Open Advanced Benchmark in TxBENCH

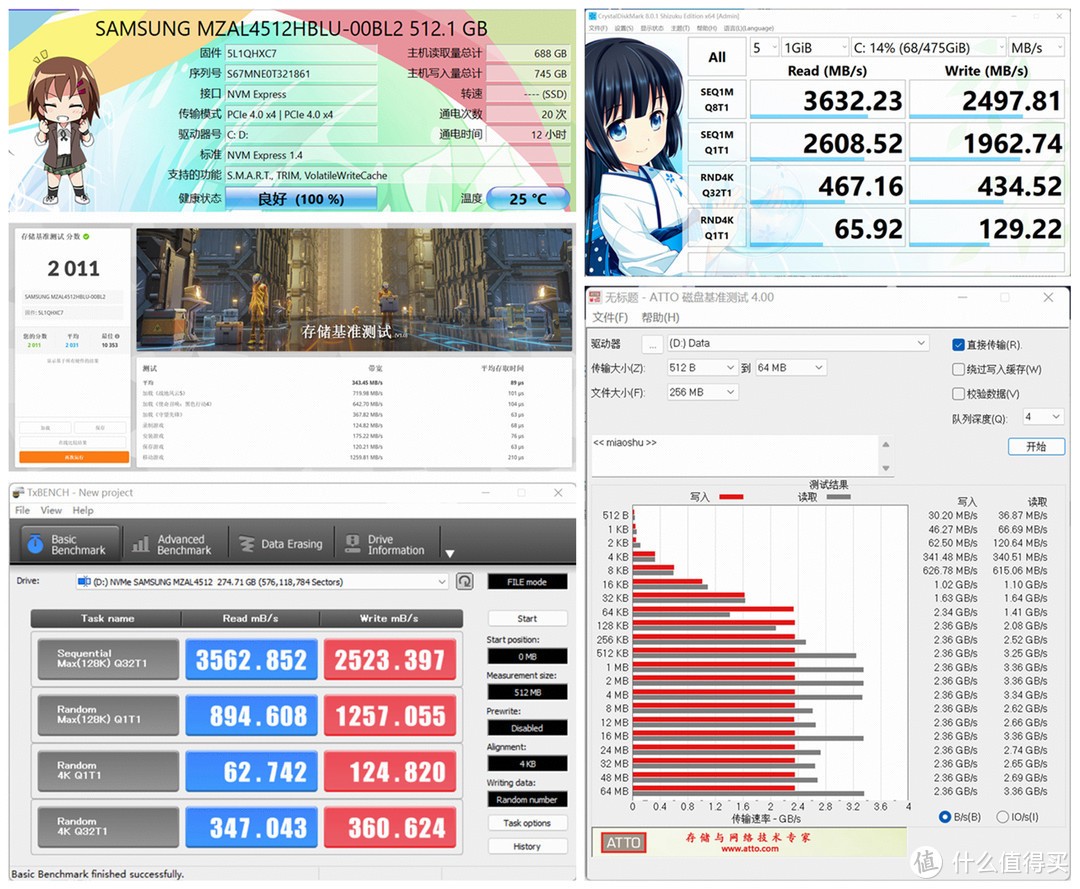pyautogui.click(x=172, y=542)
